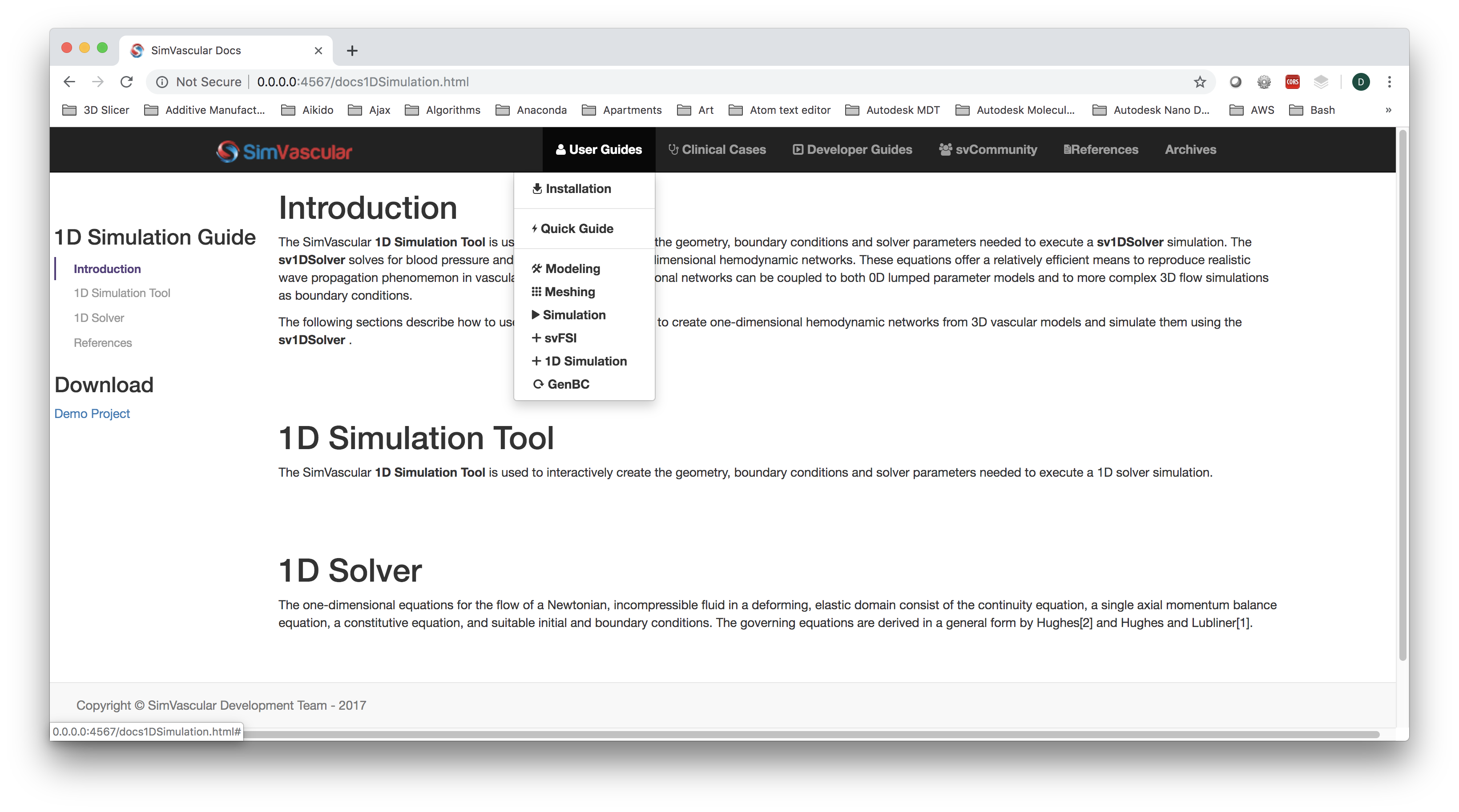Open the Chrome three-dot menu

click(1389, 81)
